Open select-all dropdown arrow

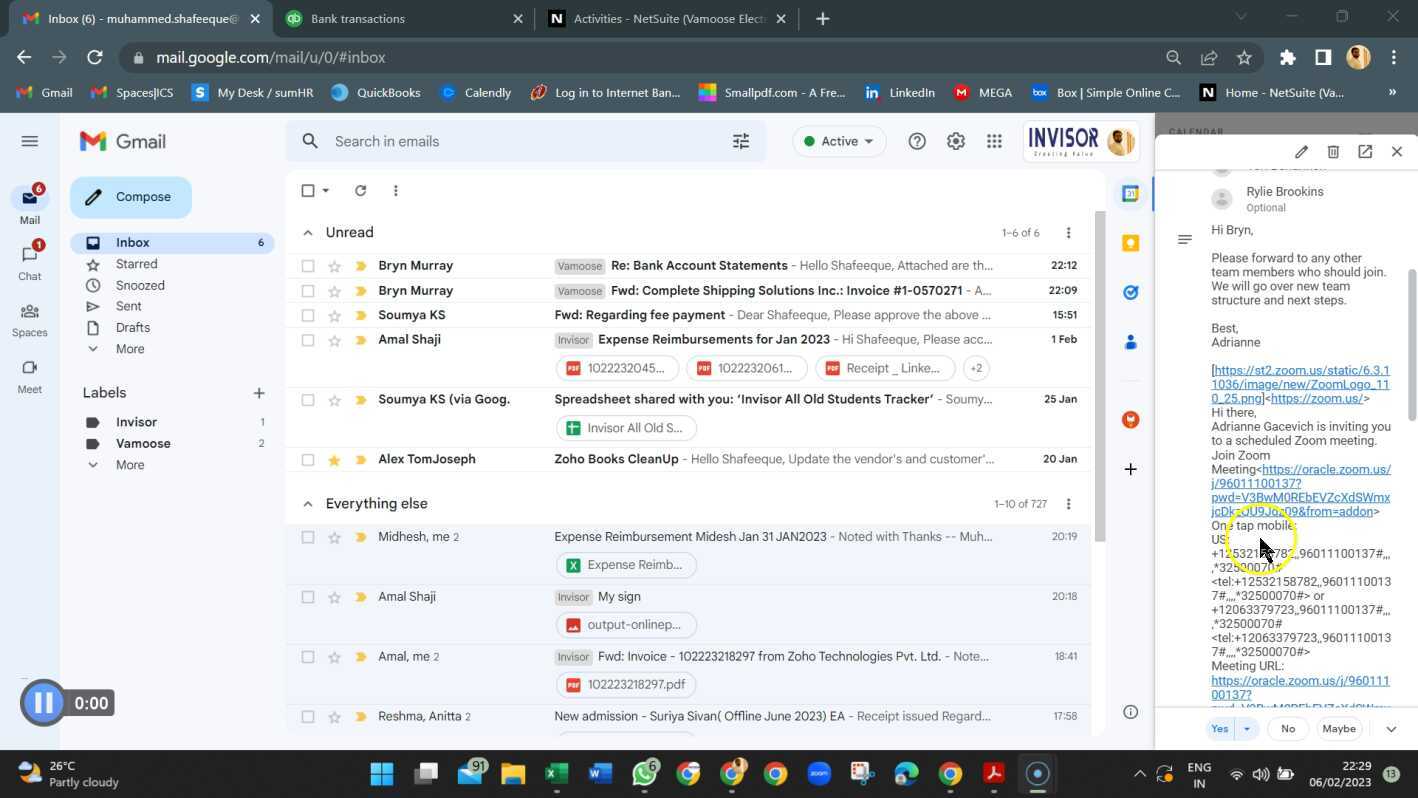point(326,190)
